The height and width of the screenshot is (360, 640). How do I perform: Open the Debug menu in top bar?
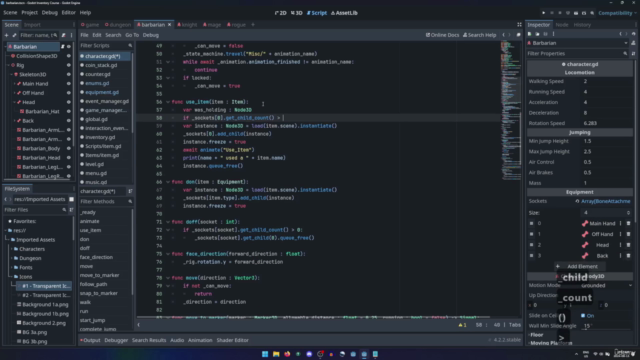point(49,13)
